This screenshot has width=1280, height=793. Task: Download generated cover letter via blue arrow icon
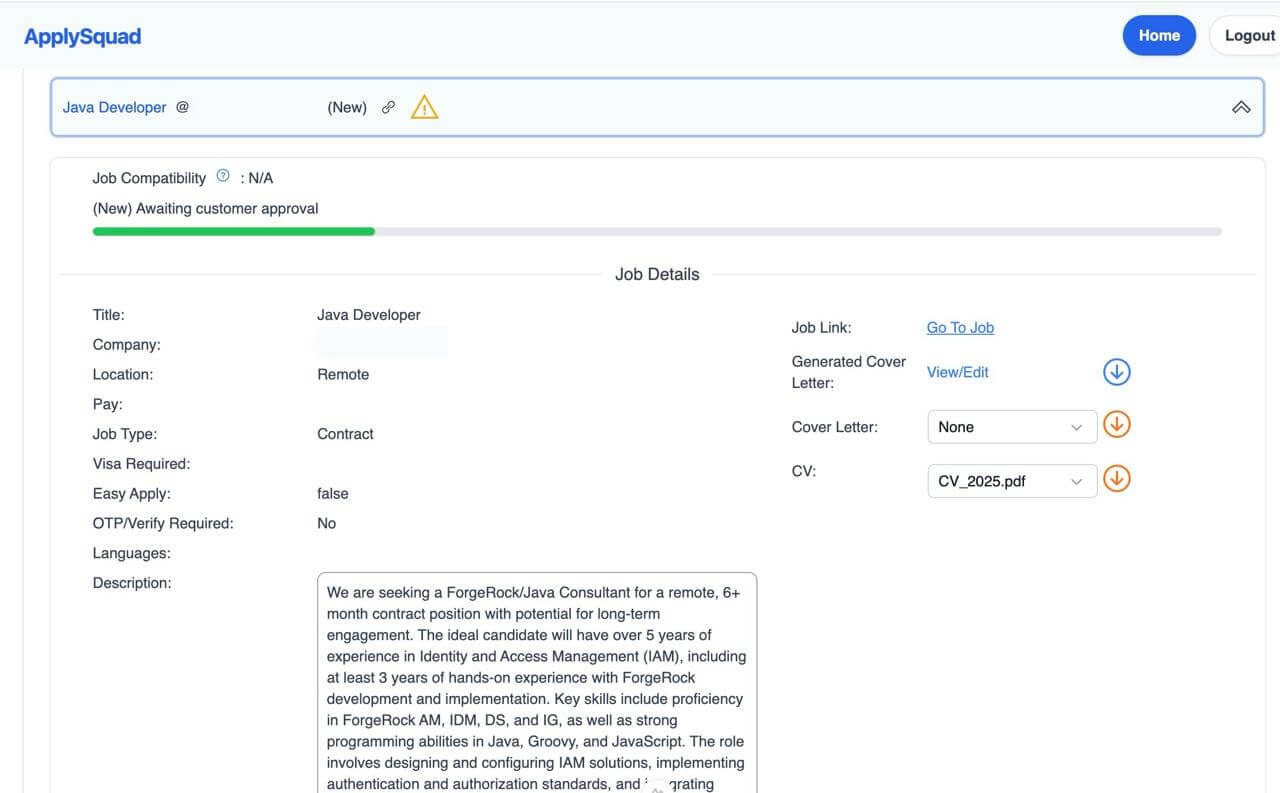point(1116,371)
